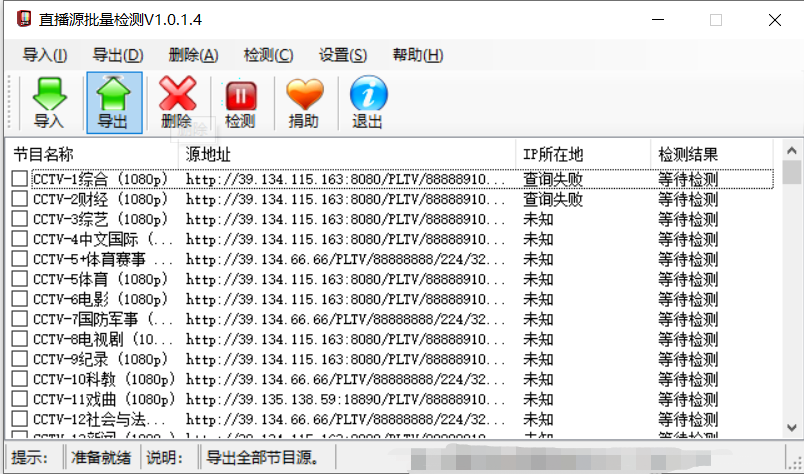
Task: Click the blue info Exit (退出) icon
Action: point(367,96)
